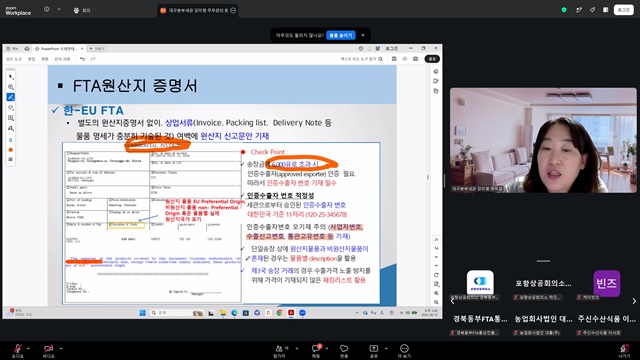This screenshot has width=640, height=360.
Task: Open the Edit menu in Acrobat
Action: tap(31, 59)
